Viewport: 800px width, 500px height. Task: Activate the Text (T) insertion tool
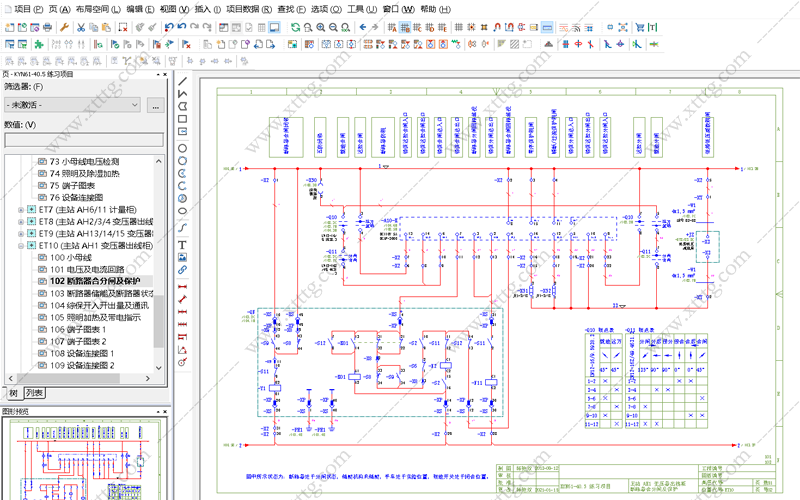pyautogui.click(x=182, y=244)
